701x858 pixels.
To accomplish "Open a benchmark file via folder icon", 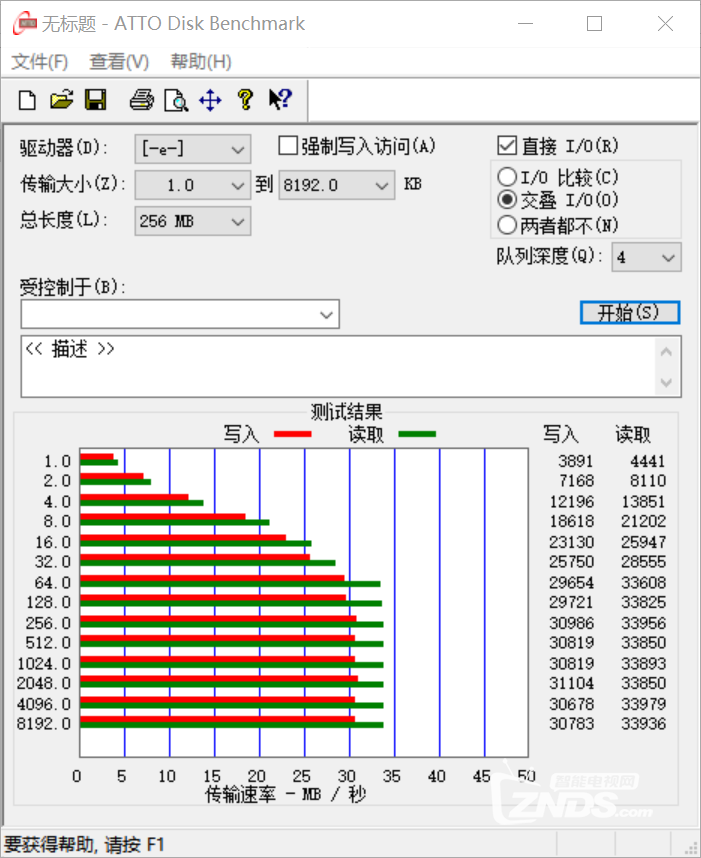I will point(62,100).
